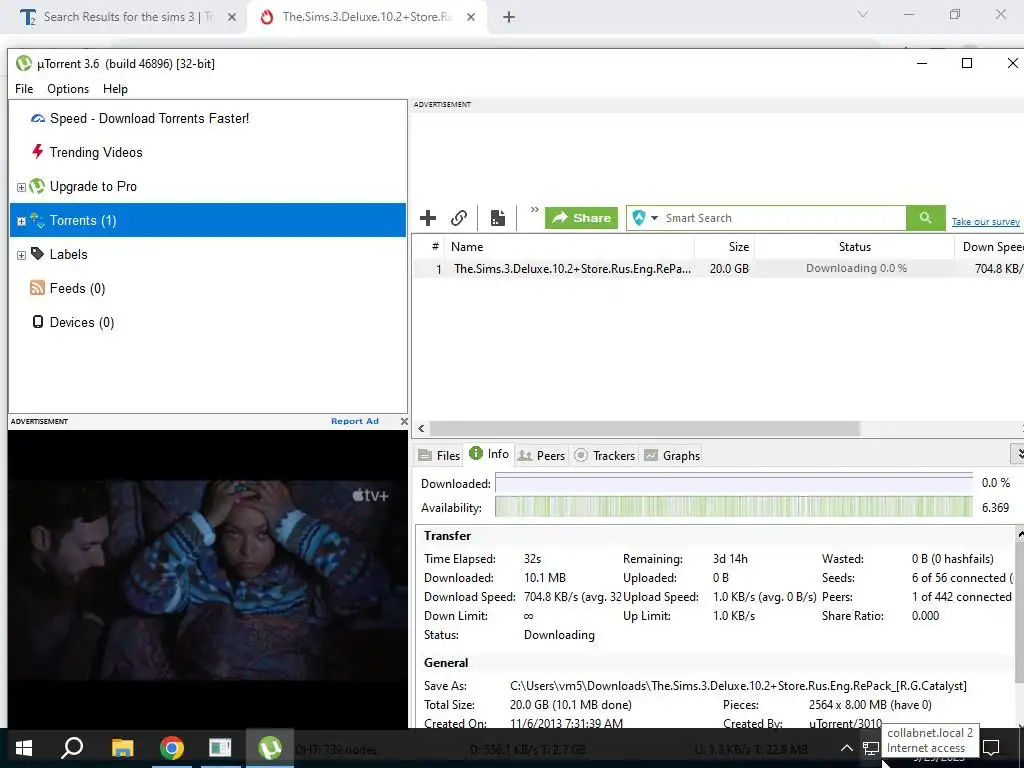Click the Add Torrent from URL link icon
Viewport: 1024px width, 768px height.
pos(459,218)
